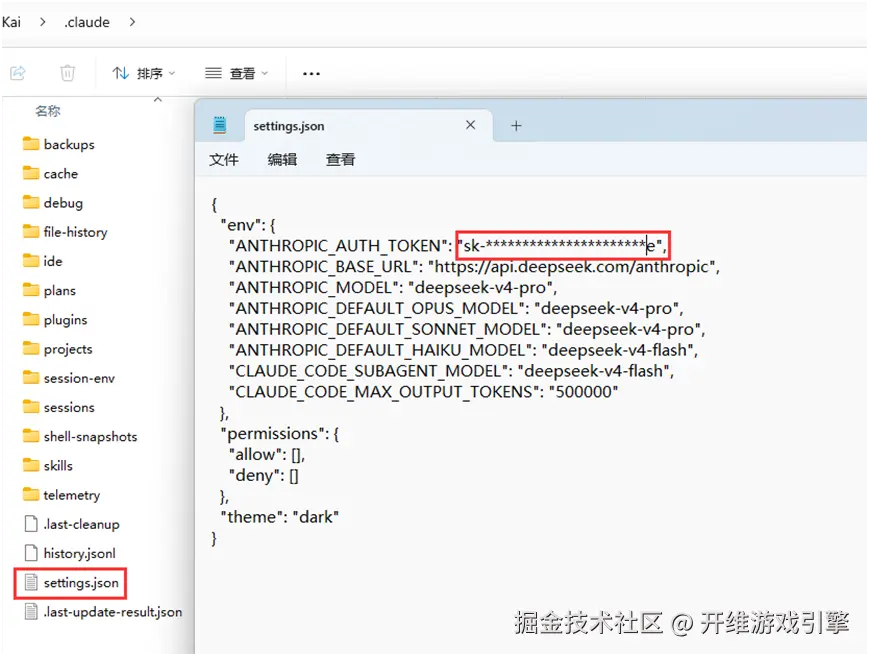
Task: Select the sessions folder
Action: (59, 407)
